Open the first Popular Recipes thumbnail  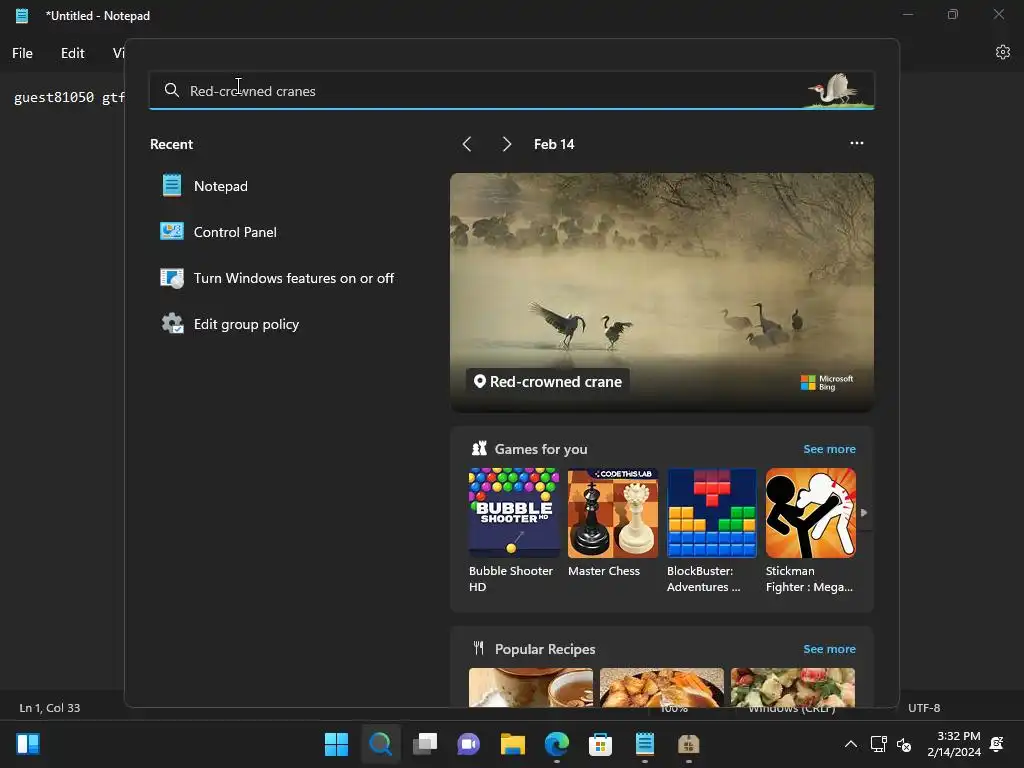[x=531, y=687]
